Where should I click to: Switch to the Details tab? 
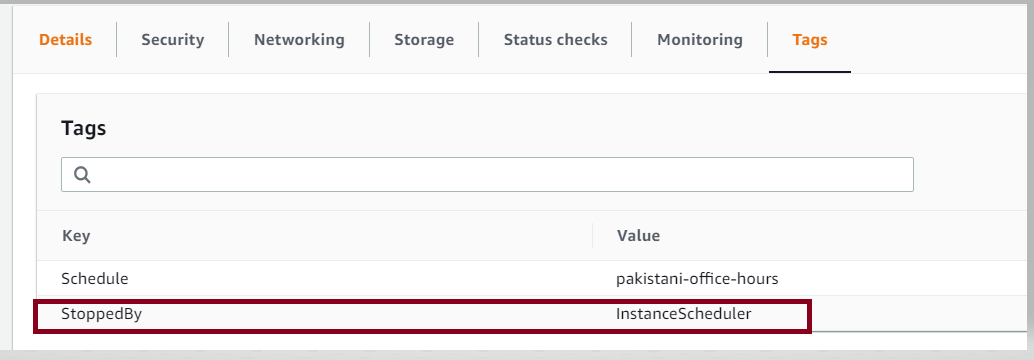coord(65,40)
